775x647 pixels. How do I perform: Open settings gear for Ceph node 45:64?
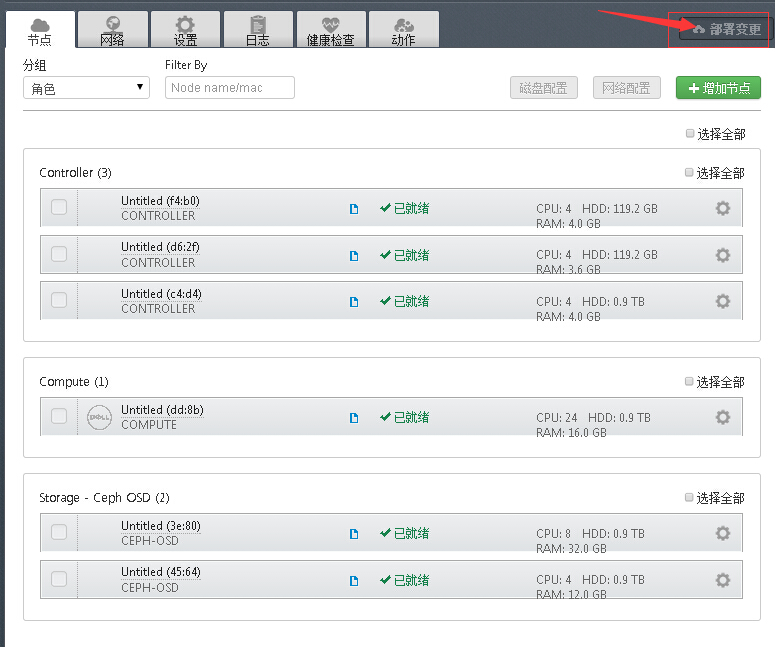(x=723, y=580)
